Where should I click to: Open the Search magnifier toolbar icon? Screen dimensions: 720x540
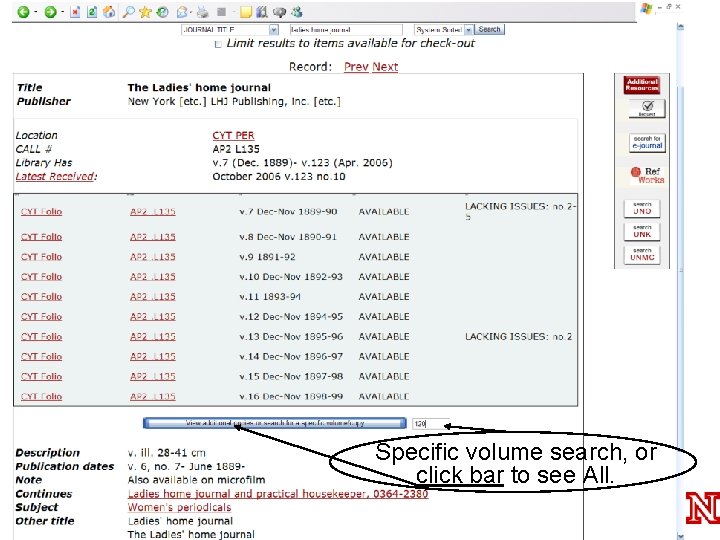[x=129, y=12]
